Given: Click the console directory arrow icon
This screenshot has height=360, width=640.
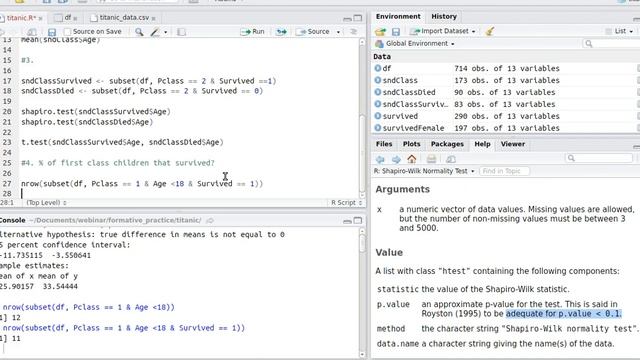Looking at the screenshot, I should point(210,220).
